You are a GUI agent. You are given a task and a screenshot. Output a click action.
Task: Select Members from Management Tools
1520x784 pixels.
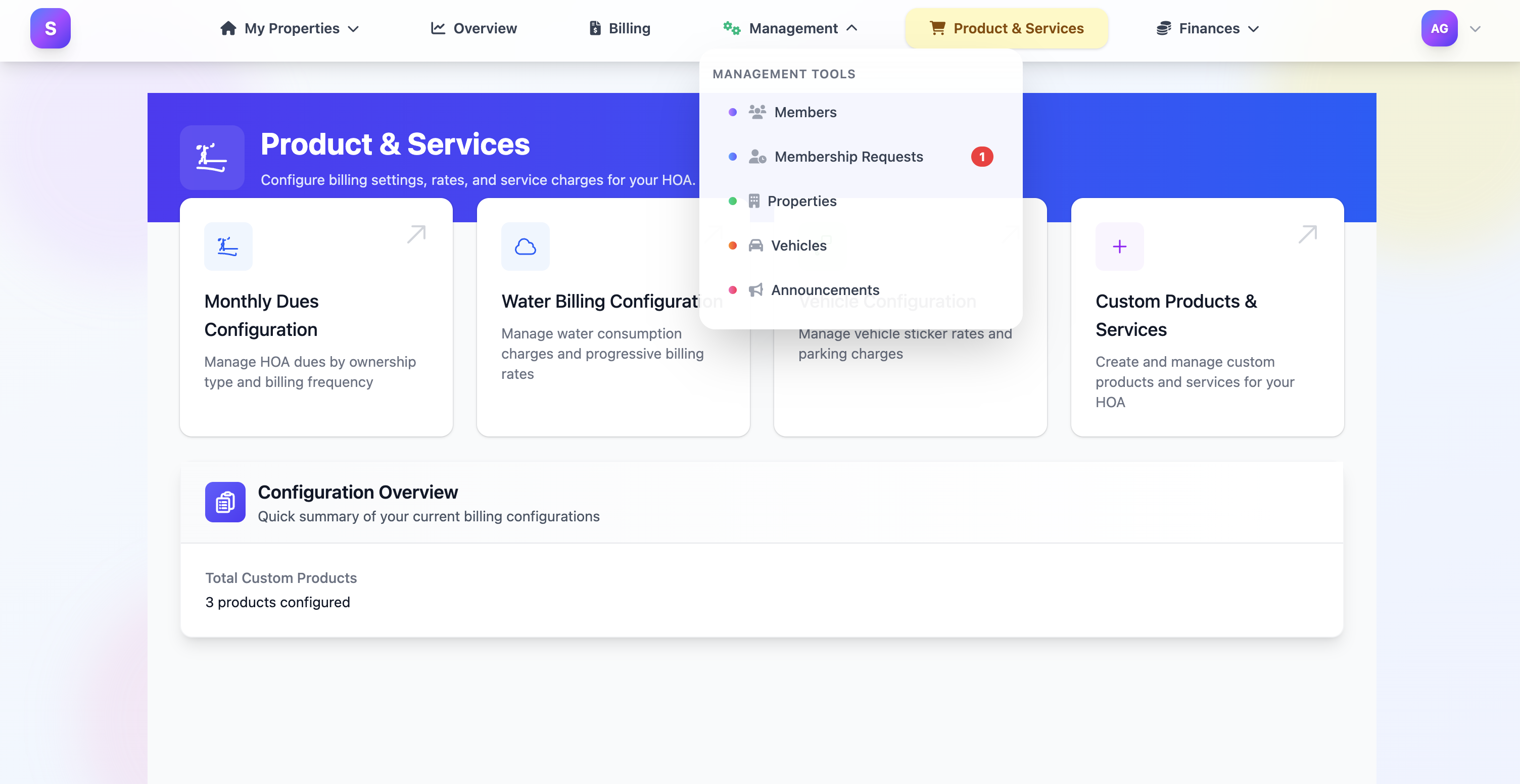pyautogui.click(x=805, y=112)
